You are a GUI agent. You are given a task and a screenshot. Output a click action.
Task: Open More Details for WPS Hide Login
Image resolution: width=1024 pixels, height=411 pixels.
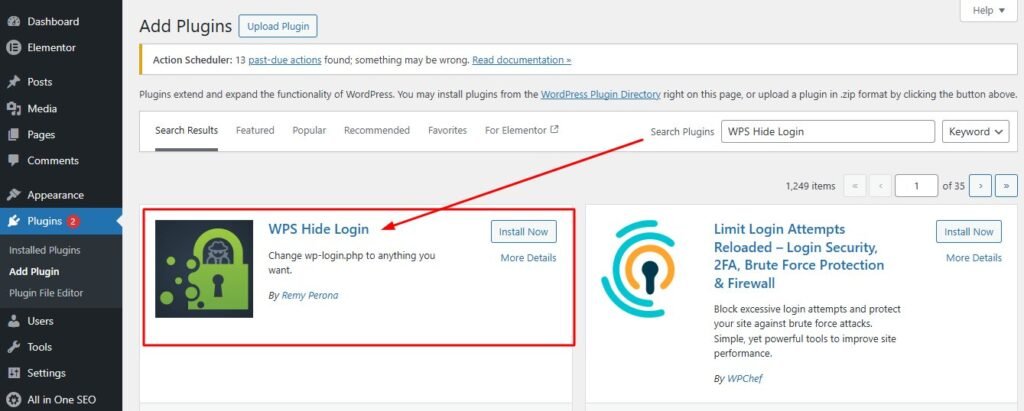528,257
